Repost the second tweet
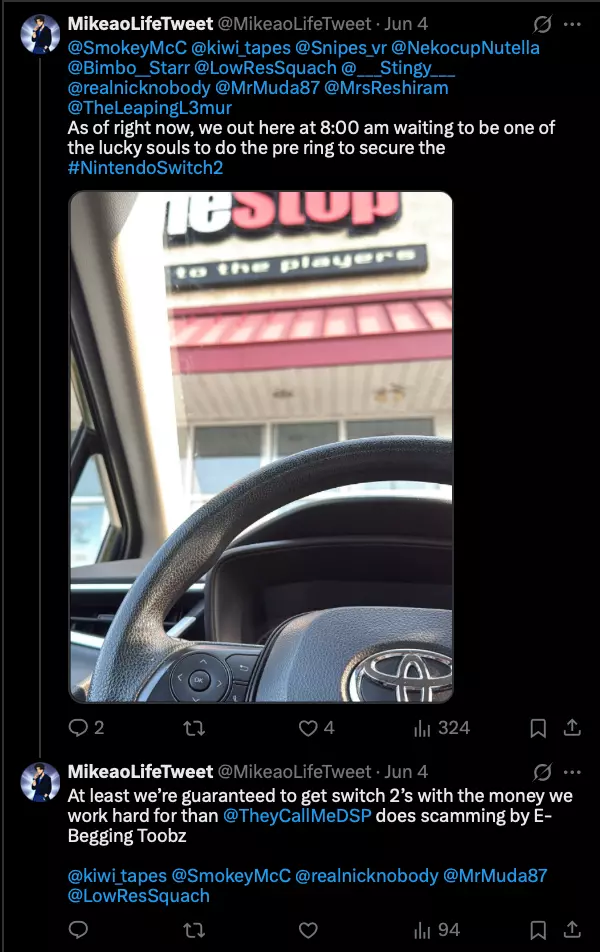Viewport: 600px width, 952px height. [x=194, y=930]
